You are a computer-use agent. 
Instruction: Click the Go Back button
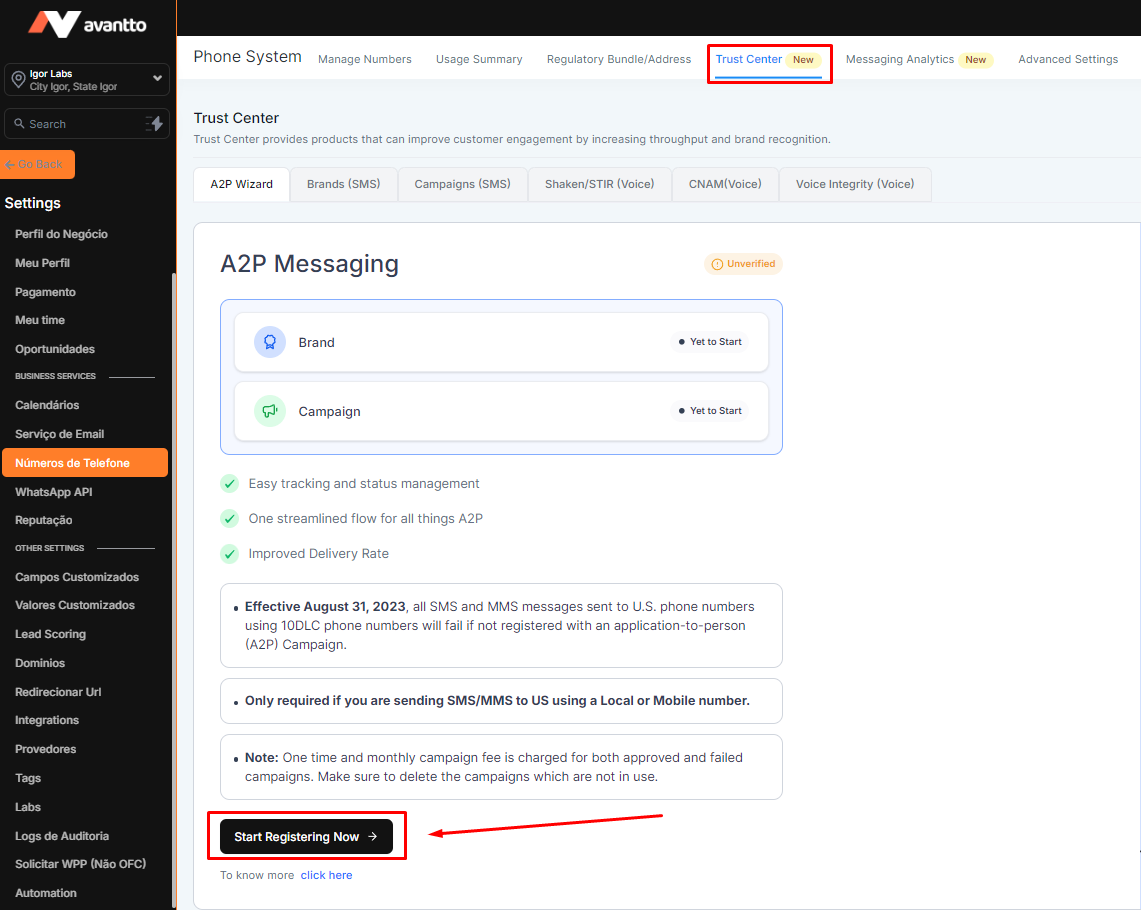tap(39, 164)
